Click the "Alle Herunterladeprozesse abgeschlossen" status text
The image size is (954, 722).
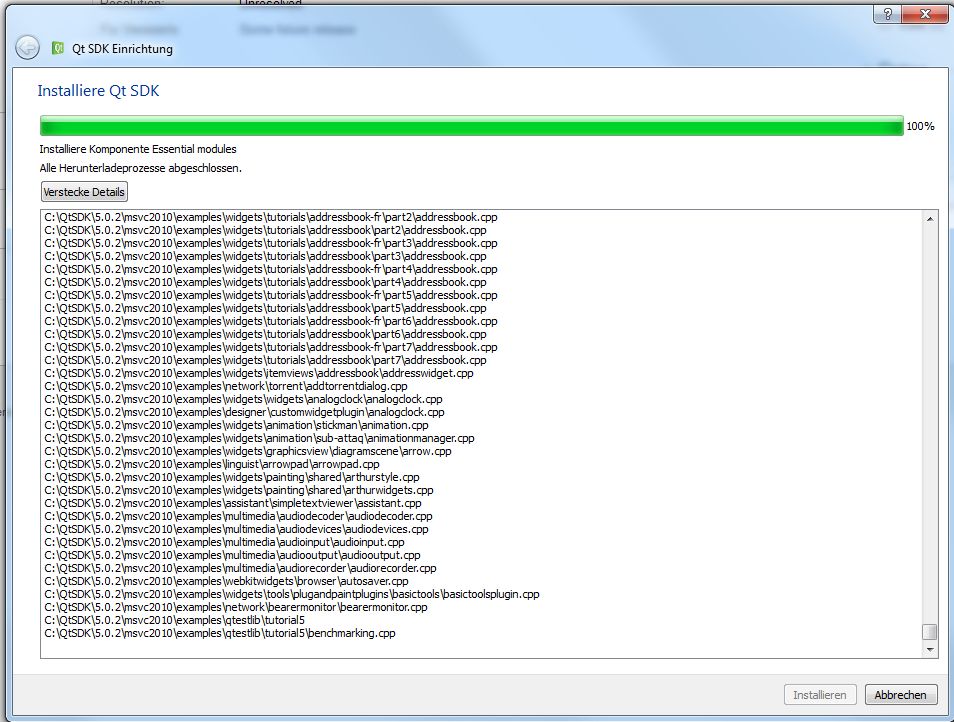140,168
